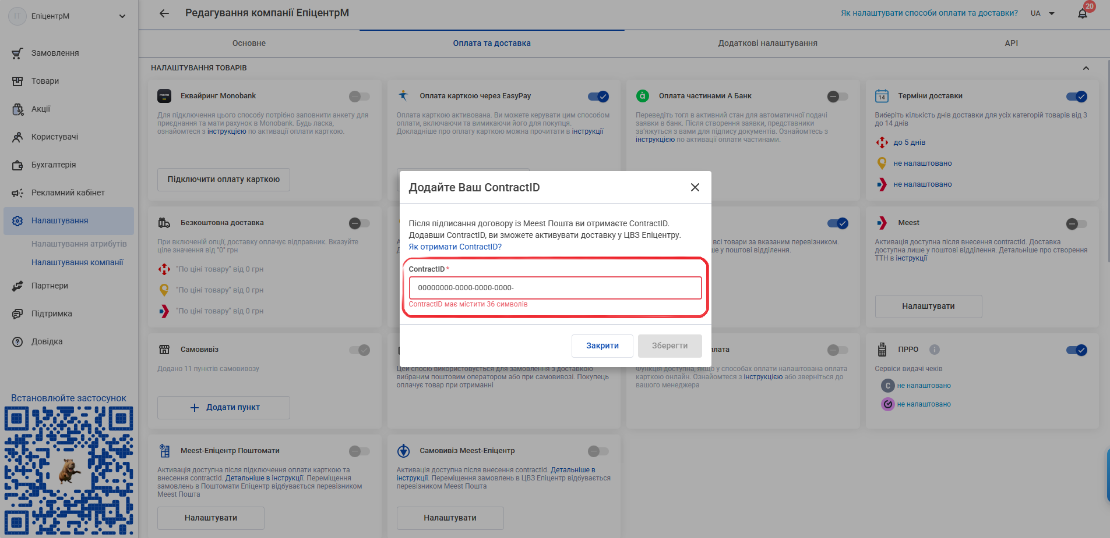Open notifications bell icon
The image size is (1110, 538).
(x=1082, y=13)
